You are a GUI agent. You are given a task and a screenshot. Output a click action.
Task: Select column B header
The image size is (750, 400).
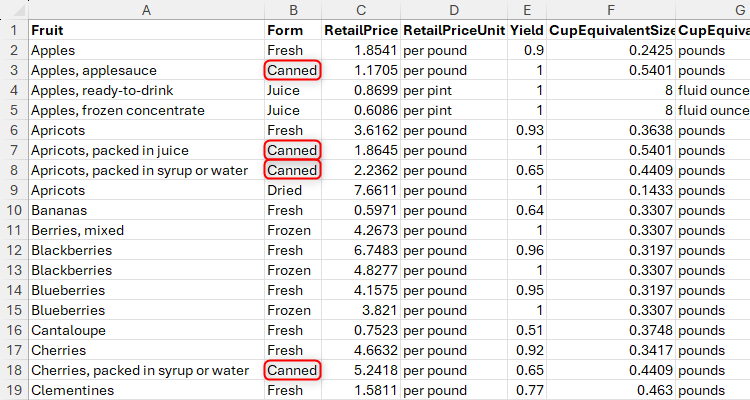292,10
